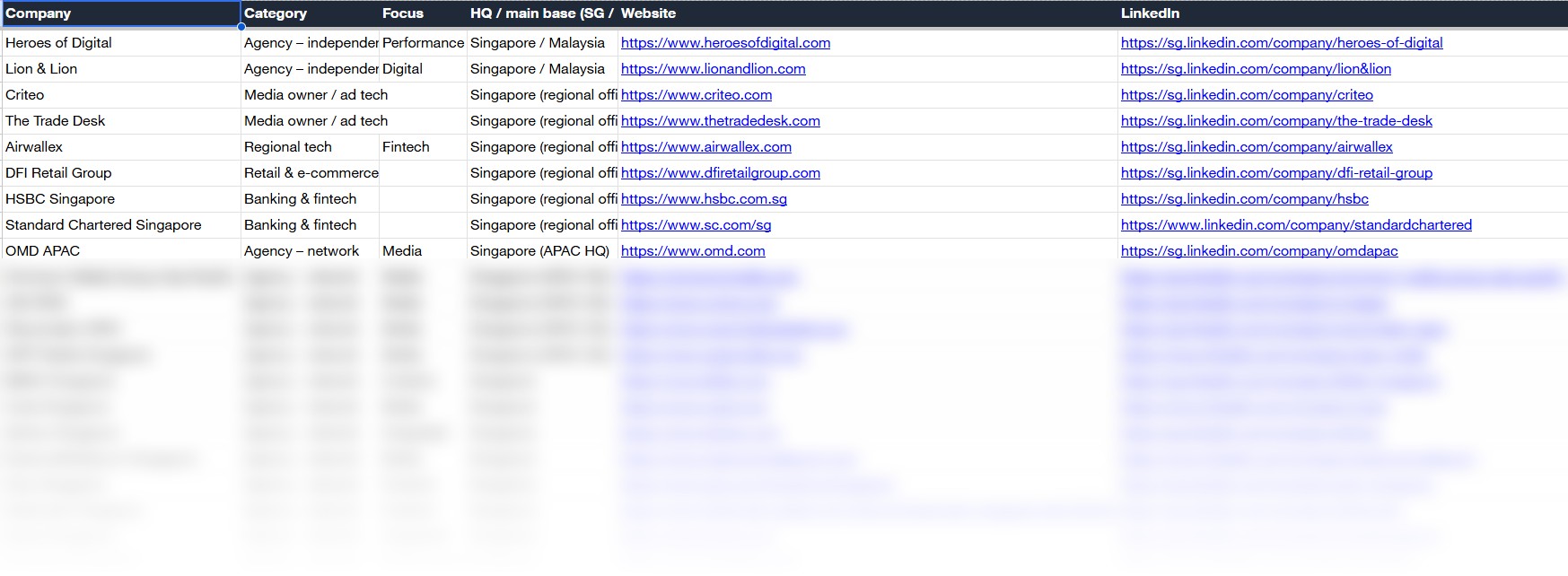Viewport: 1568px width, 576px height.
Task: Select Heroes of Digital Singapore / Malaysia cell
Action: pyautogui.click(x=542, y=43)
